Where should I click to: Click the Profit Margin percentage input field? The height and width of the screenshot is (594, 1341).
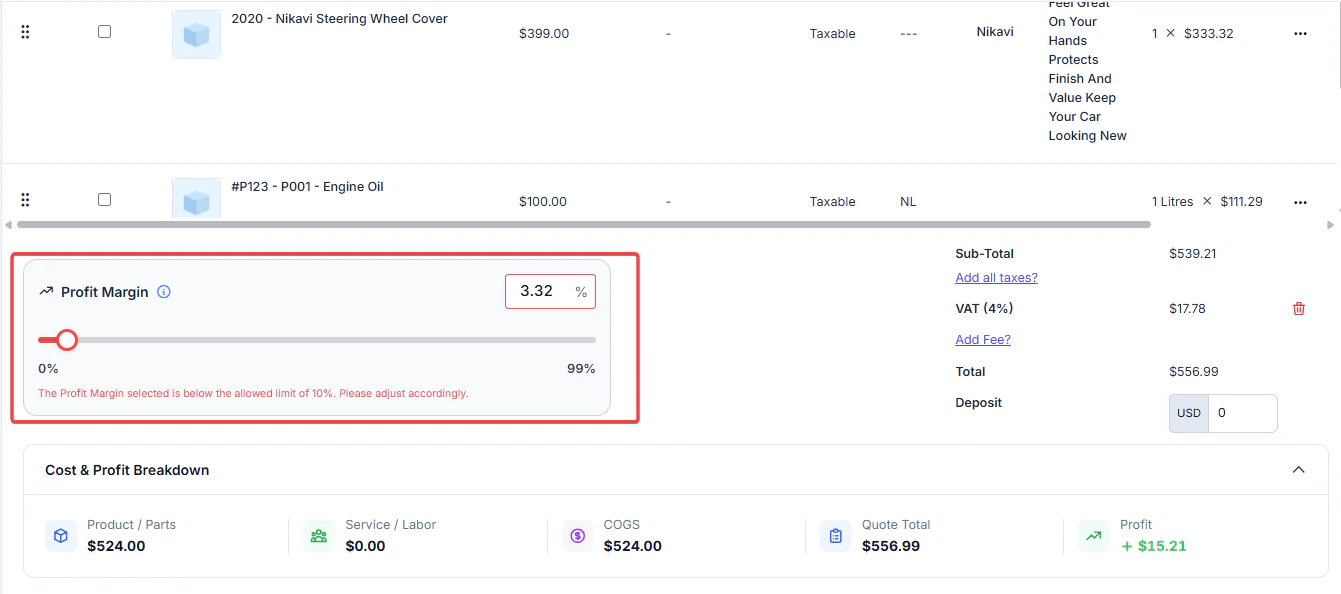550,291
